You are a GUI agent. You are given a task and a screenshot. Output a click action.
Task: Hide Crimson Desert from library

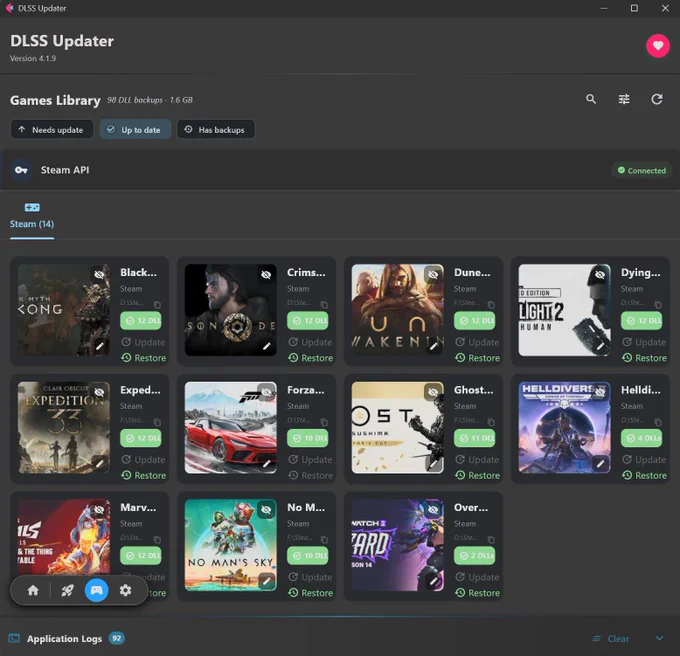(266, 274)
